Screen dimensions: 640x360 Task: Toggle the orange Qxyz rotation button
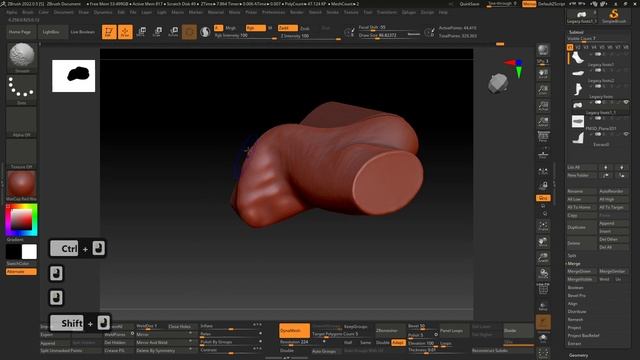(x=543, y=198)
